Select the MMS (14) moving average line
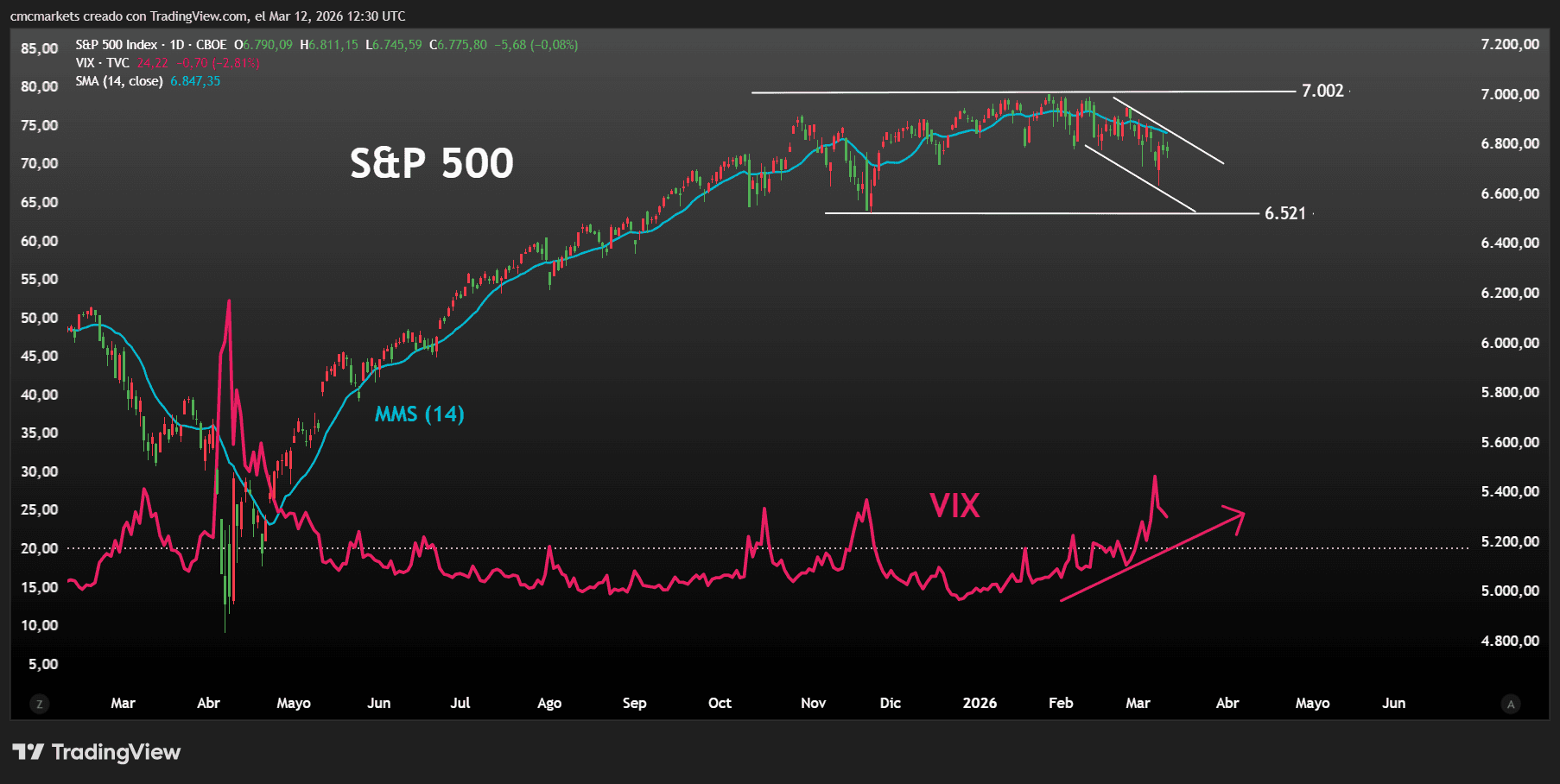Image resolution: width=1560 pixels, height=784 pixels. tap(419, 414)
